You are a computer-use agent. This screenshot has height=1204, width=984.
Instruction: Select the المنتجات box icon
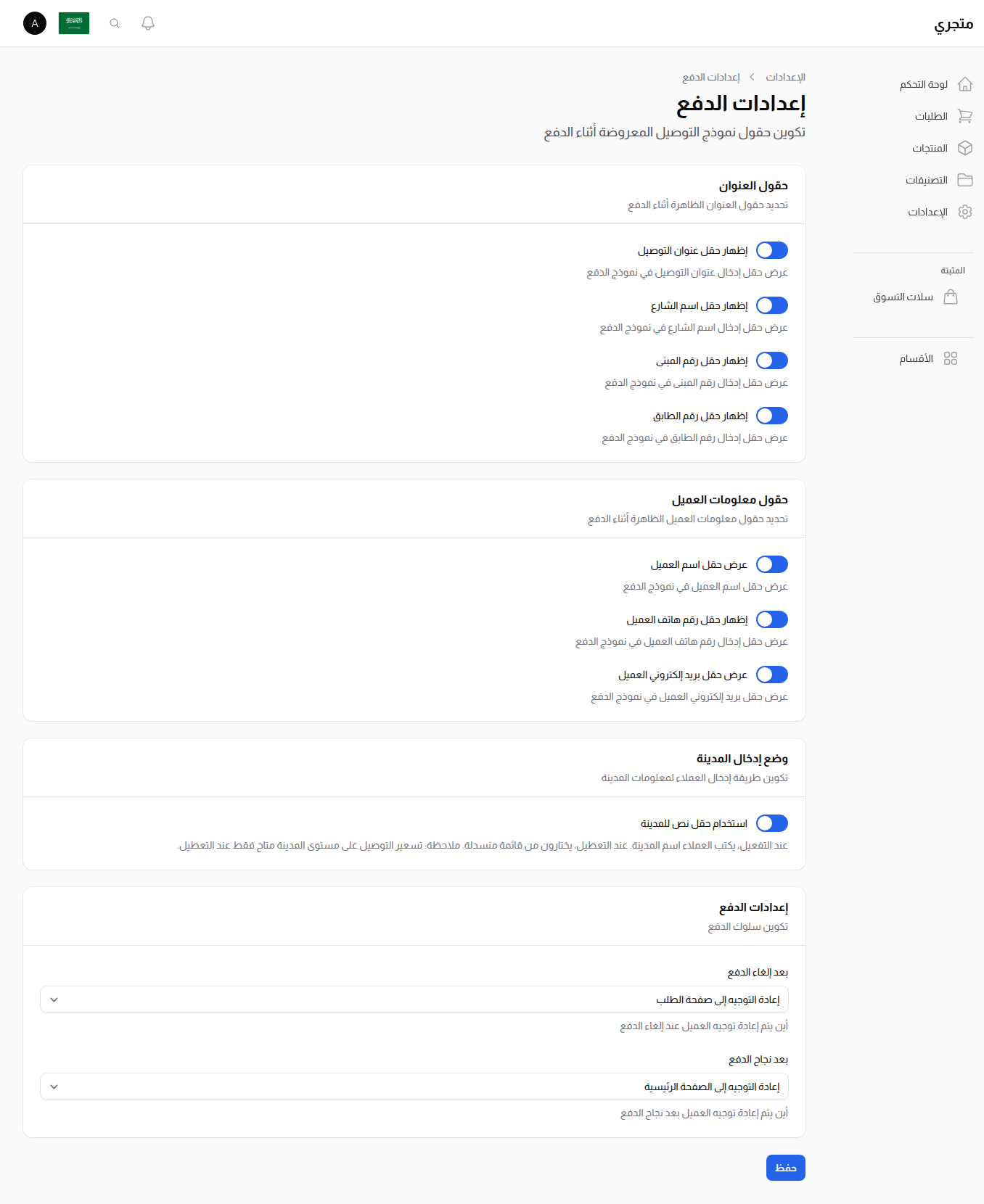[x=965, y=148]
